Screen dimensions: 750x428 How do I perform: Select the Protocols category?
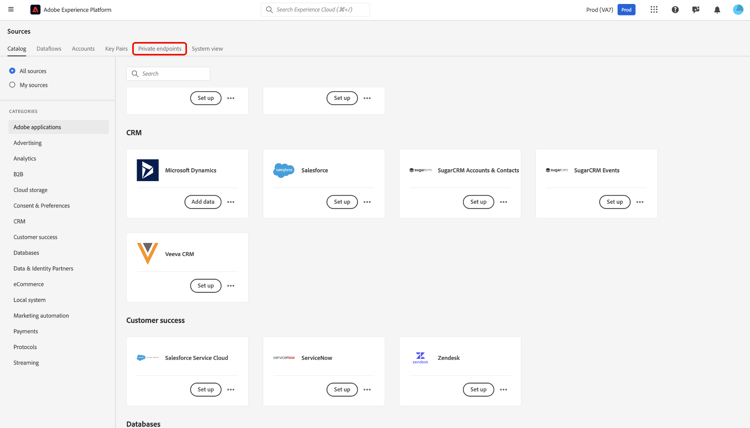tap(25, 347)
